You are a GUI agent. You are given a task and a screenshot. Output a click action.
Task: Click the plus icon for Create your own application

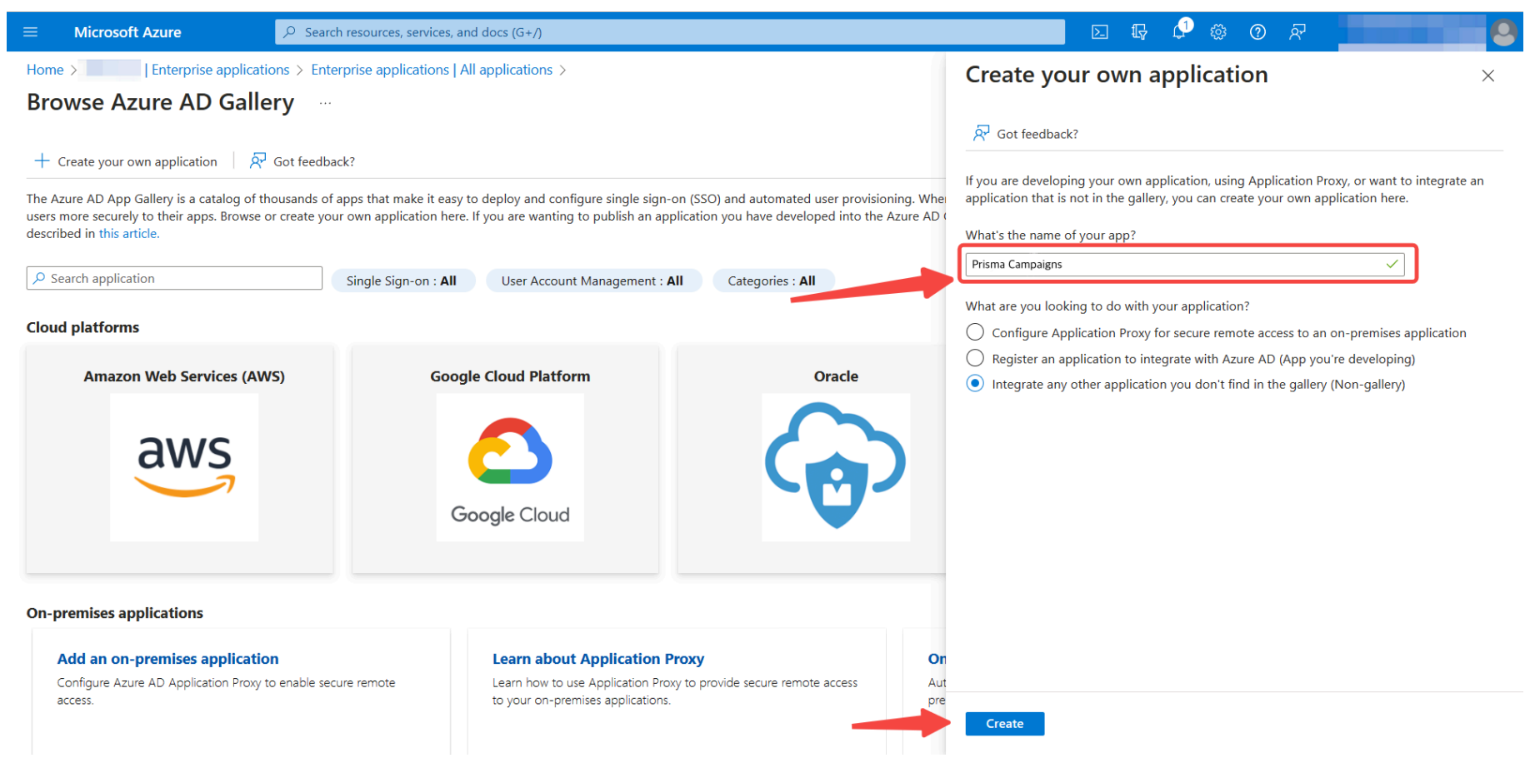tap(42, 161)
